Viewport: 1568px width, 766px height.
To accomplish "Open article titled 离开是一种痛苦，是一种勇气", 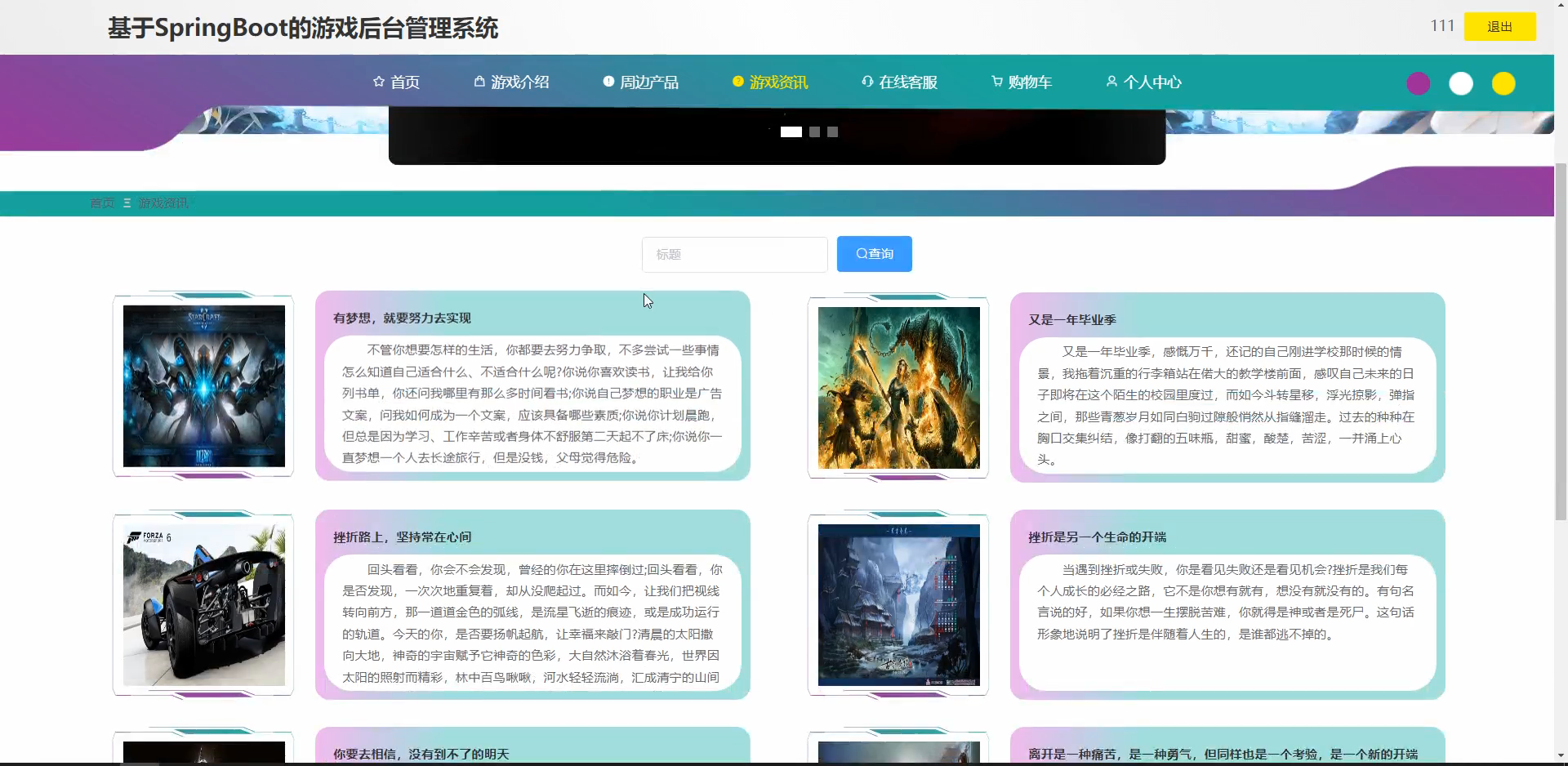I will 1223,754.
